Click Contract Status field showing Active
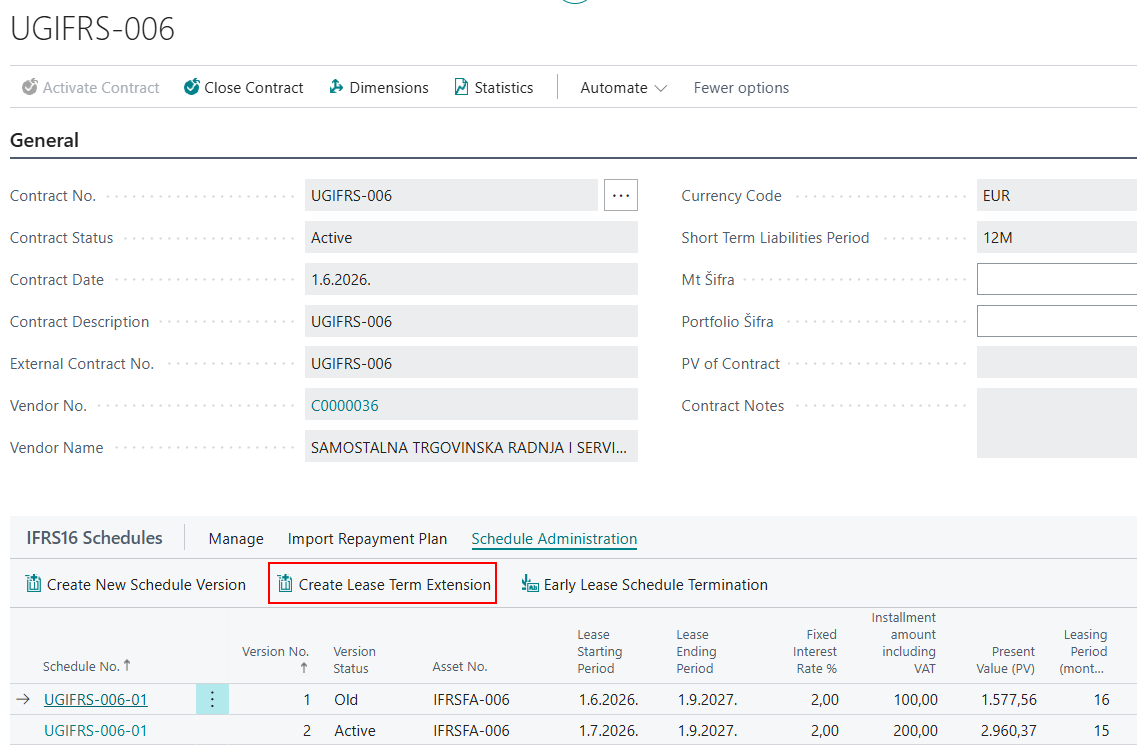Screen dimensions: 1137x745 point(471,237)
